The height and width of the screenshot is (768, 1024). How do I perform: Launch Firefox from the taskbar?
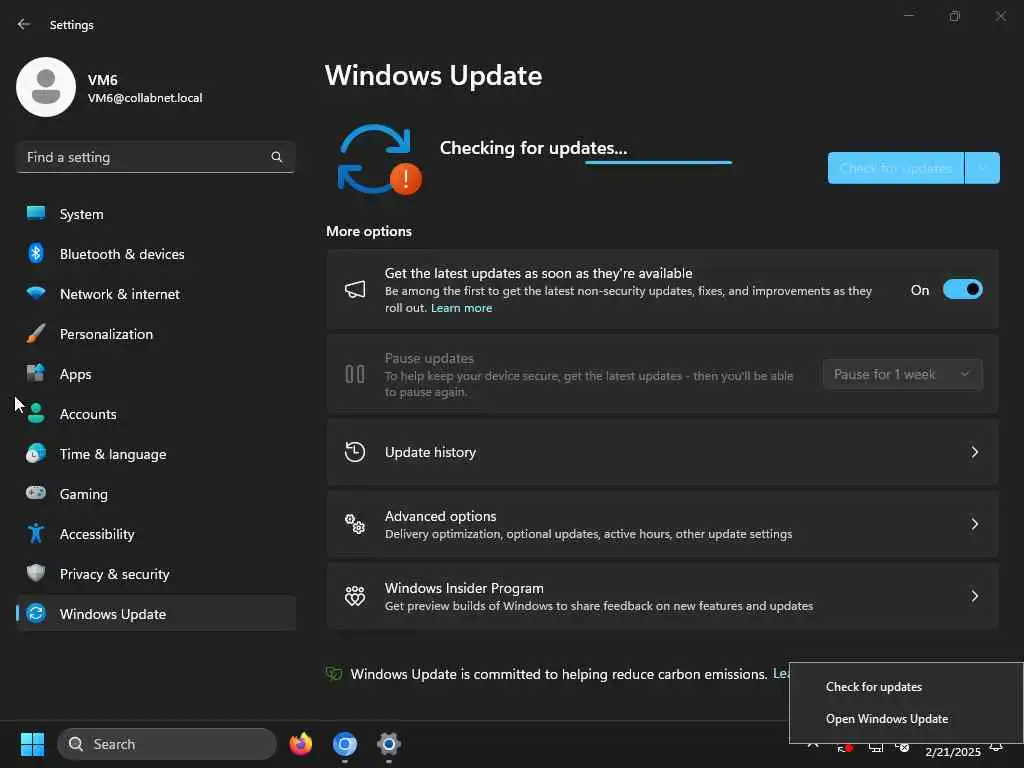pos(301,744)
